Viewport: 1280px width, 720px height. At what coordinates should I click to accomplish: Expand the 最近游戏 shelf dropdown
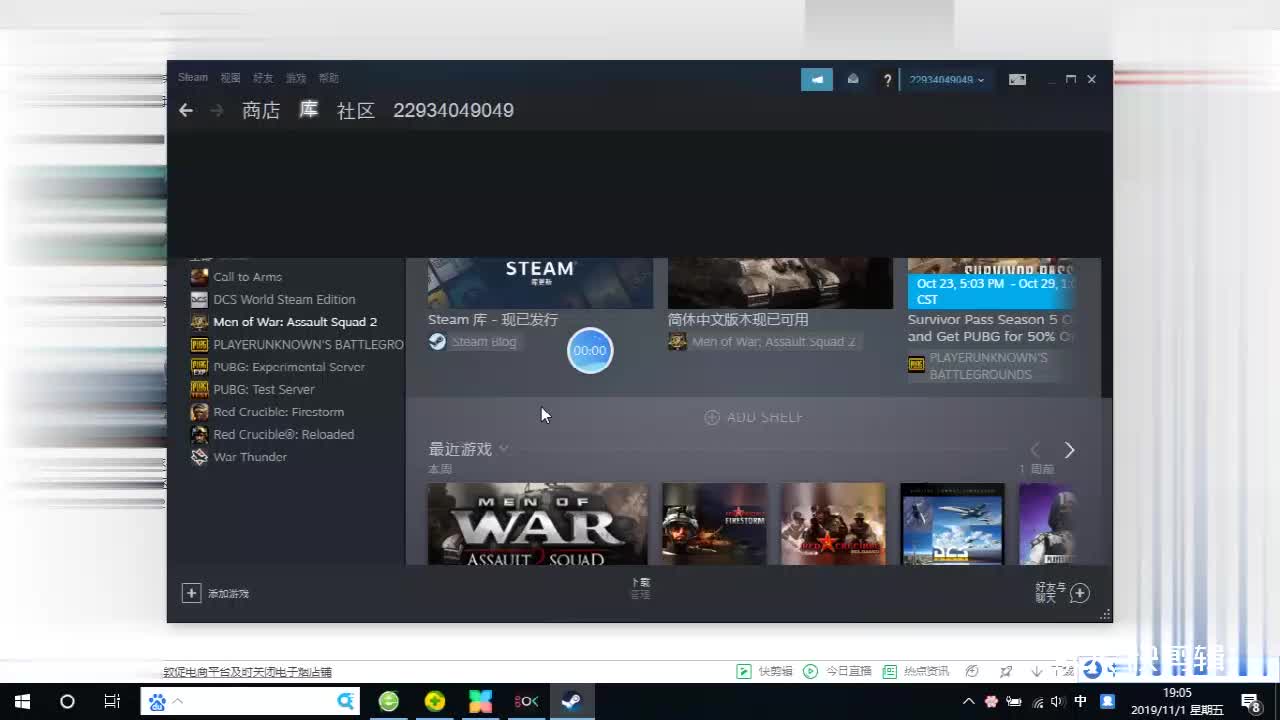tap(503, 449)
